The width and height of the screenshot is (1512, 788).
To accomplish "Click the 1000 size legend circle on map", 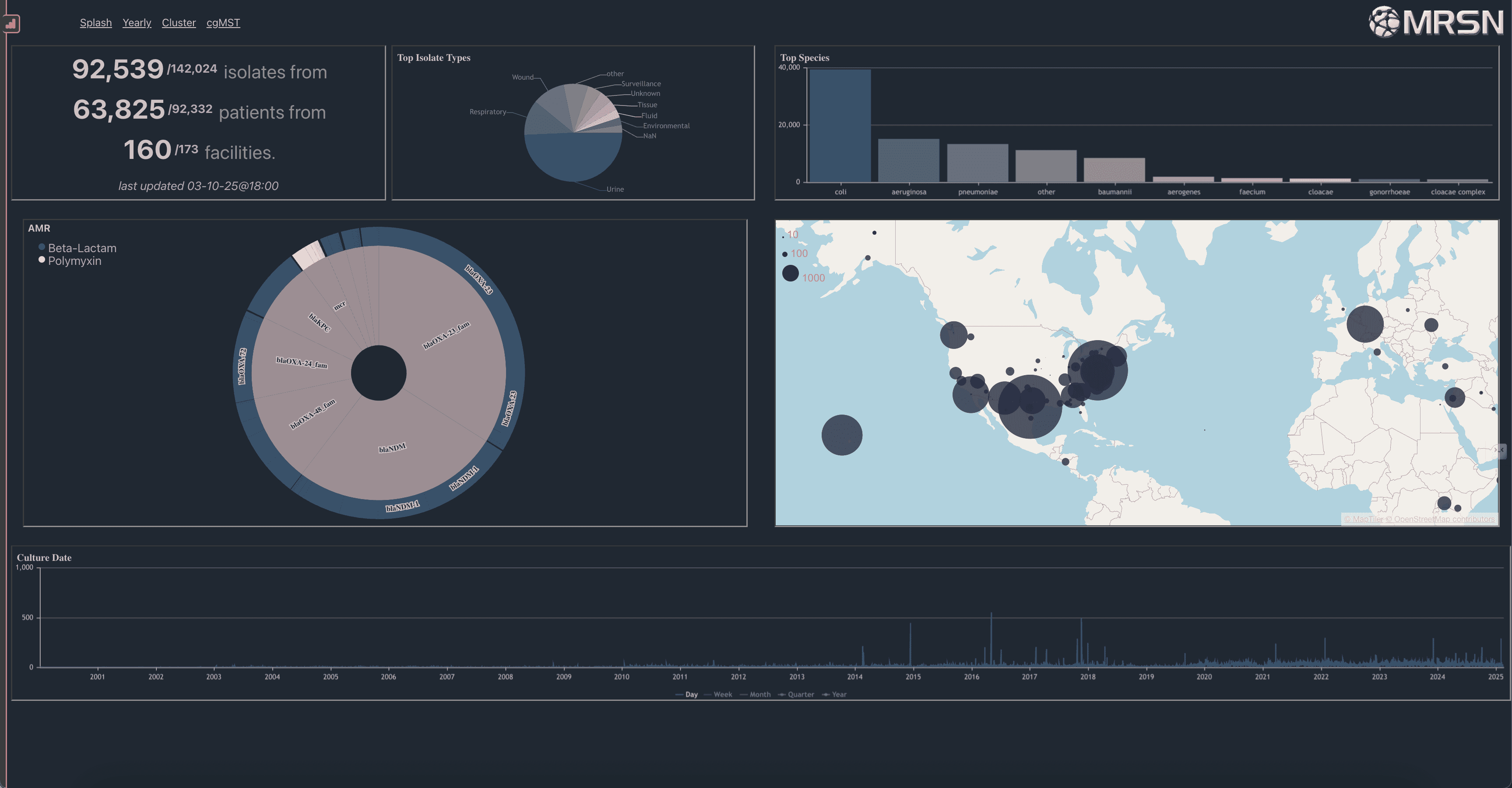I will [790, 273].
